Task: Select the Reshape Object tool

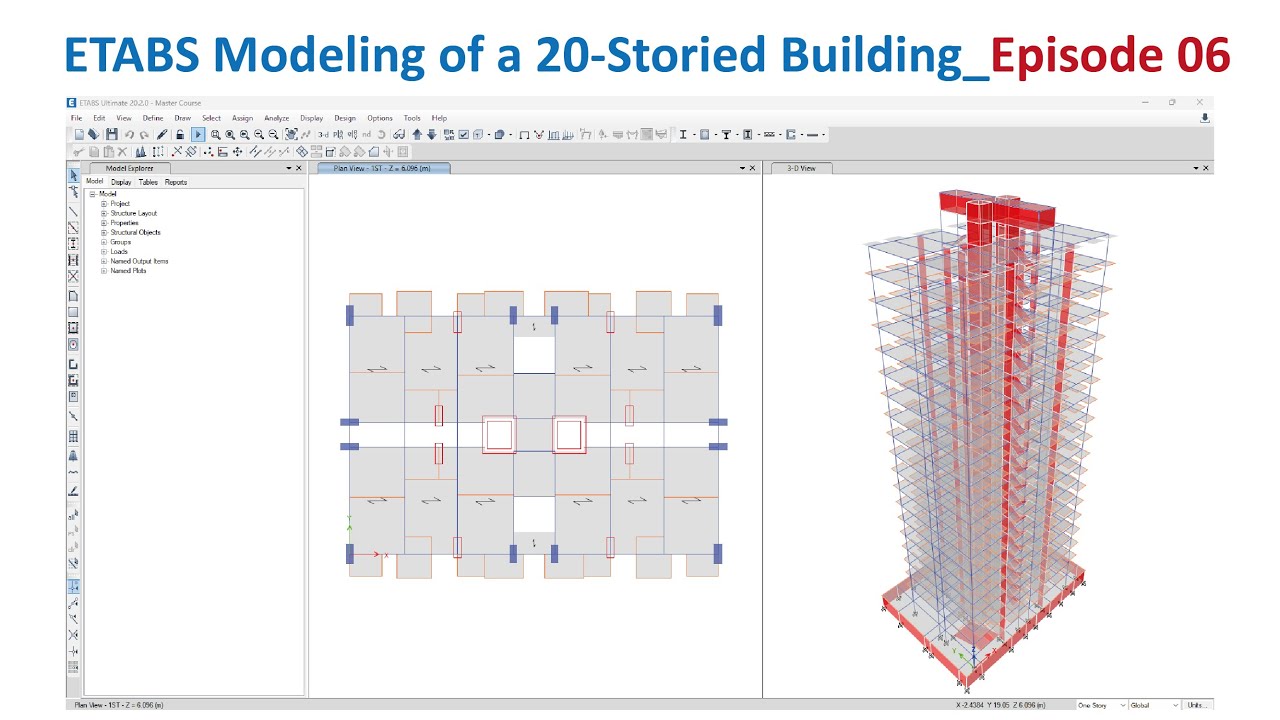Action: pyautogui.click(x=73, y=191)
